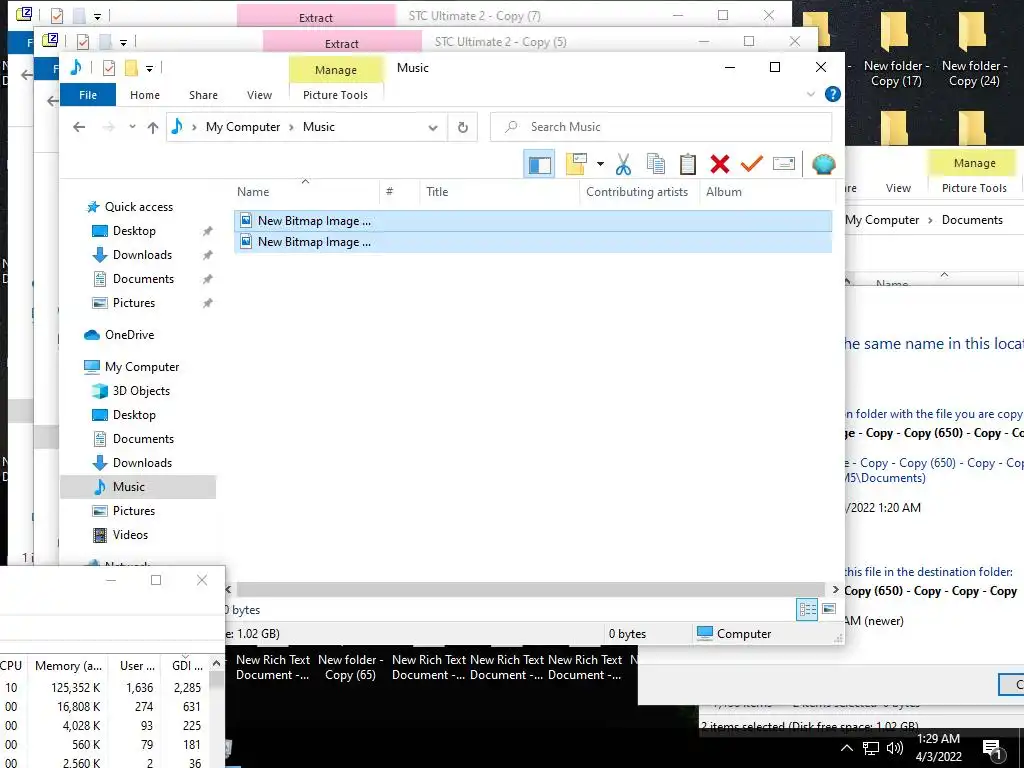Open Desktop under Quick access

point(134,231)
